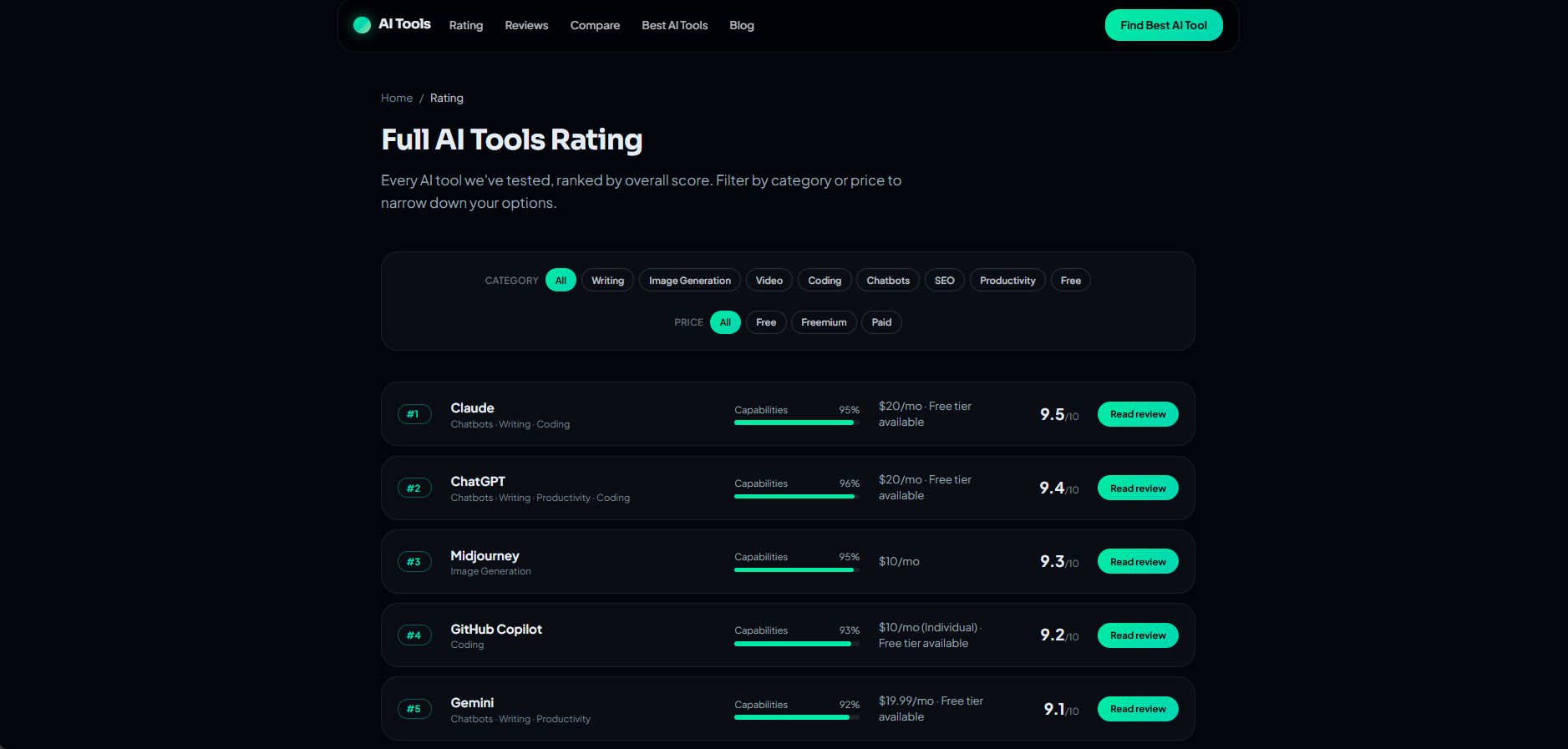Viewport: 1568px width, 749px height.
Task: Click the #3 rank badge
Action: (414, 562)
